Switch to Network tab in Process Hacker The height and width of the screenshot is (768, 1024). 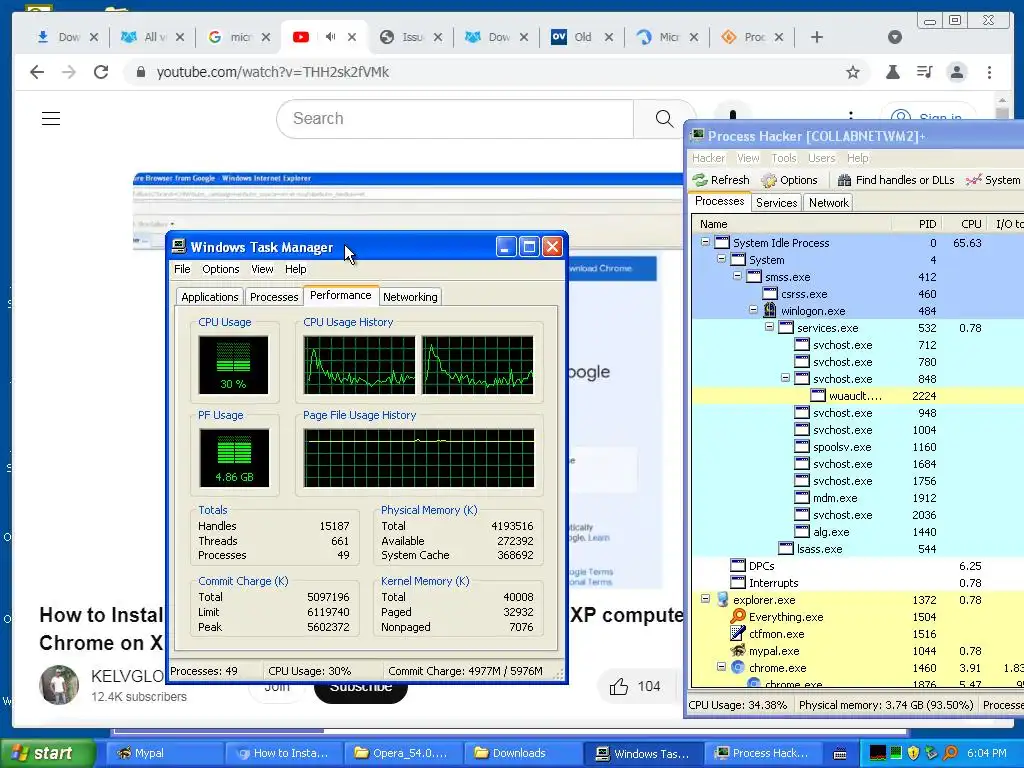click(x=829, y=202)
